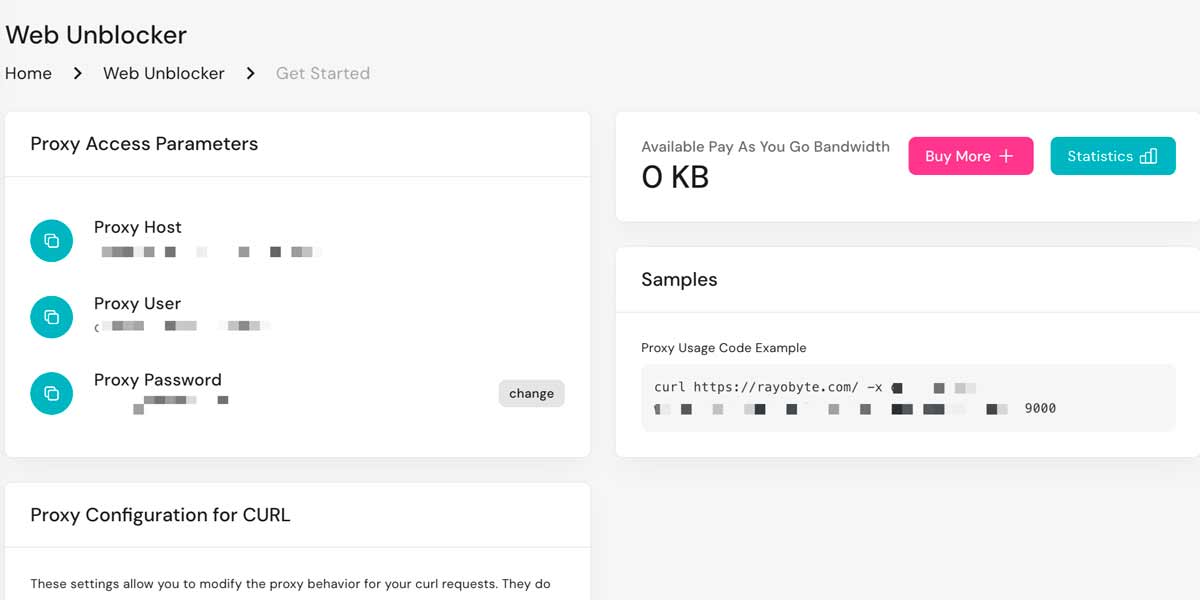Image resolution: width=1200 pixels, height=600 pixels.
Task: Copy the Proxy User value
Action: pos(51,317)
